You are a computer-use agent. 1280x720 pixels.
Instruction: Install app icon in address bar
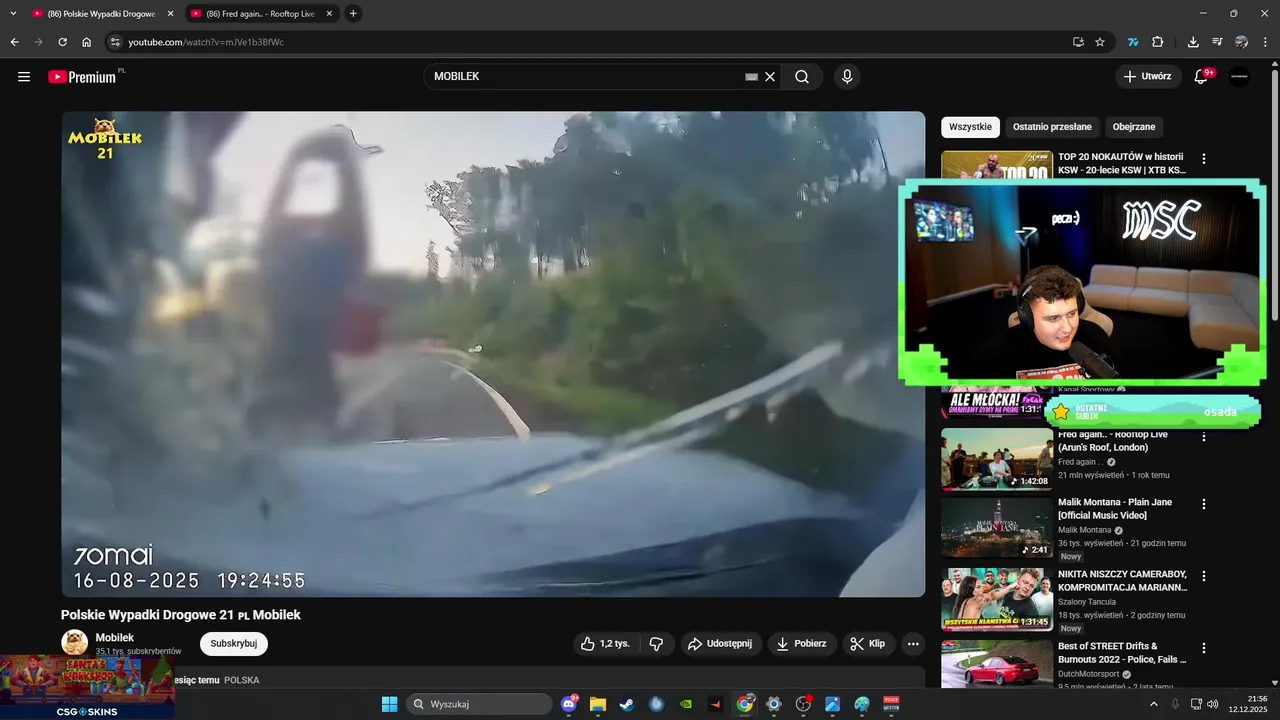tap(1078, 42)
